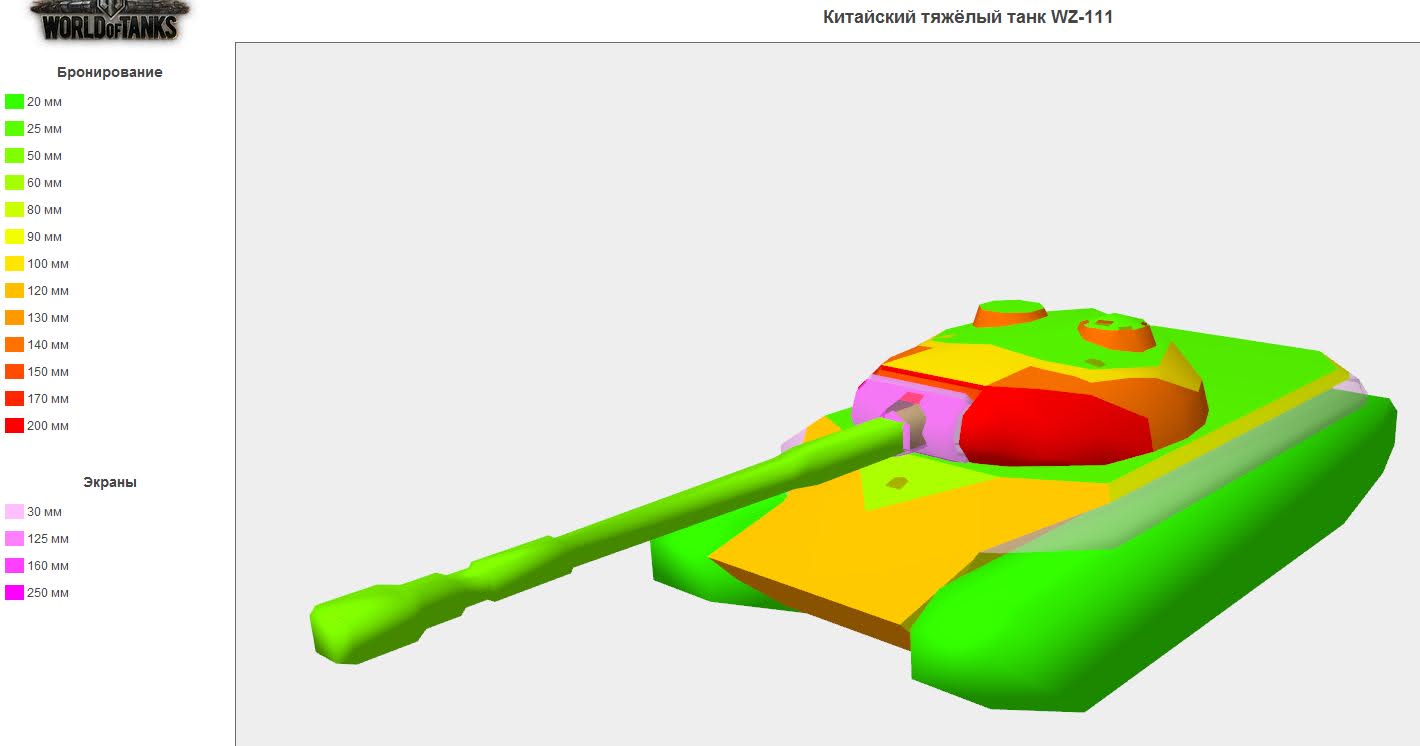Click the '125 мм' screens label
This screenshot has width=1420, height=746.
pyautogui.click(x=48, y=539)
